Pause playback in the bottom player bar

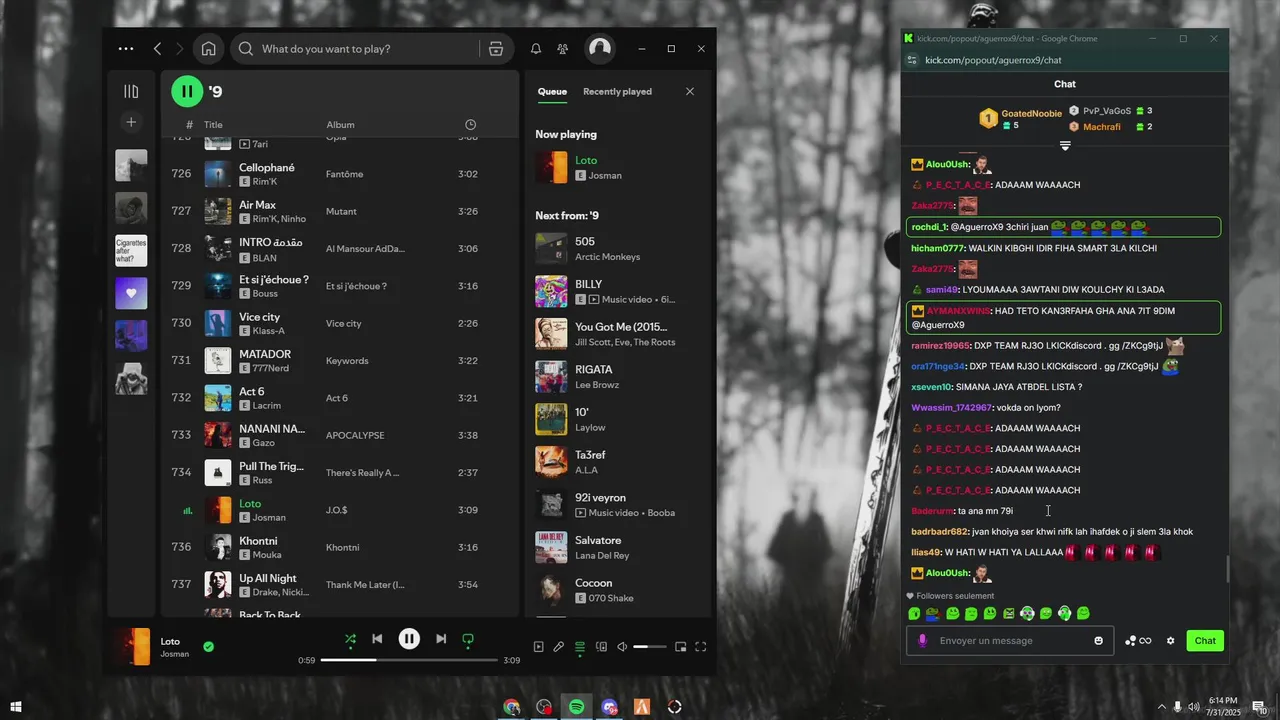409,639
